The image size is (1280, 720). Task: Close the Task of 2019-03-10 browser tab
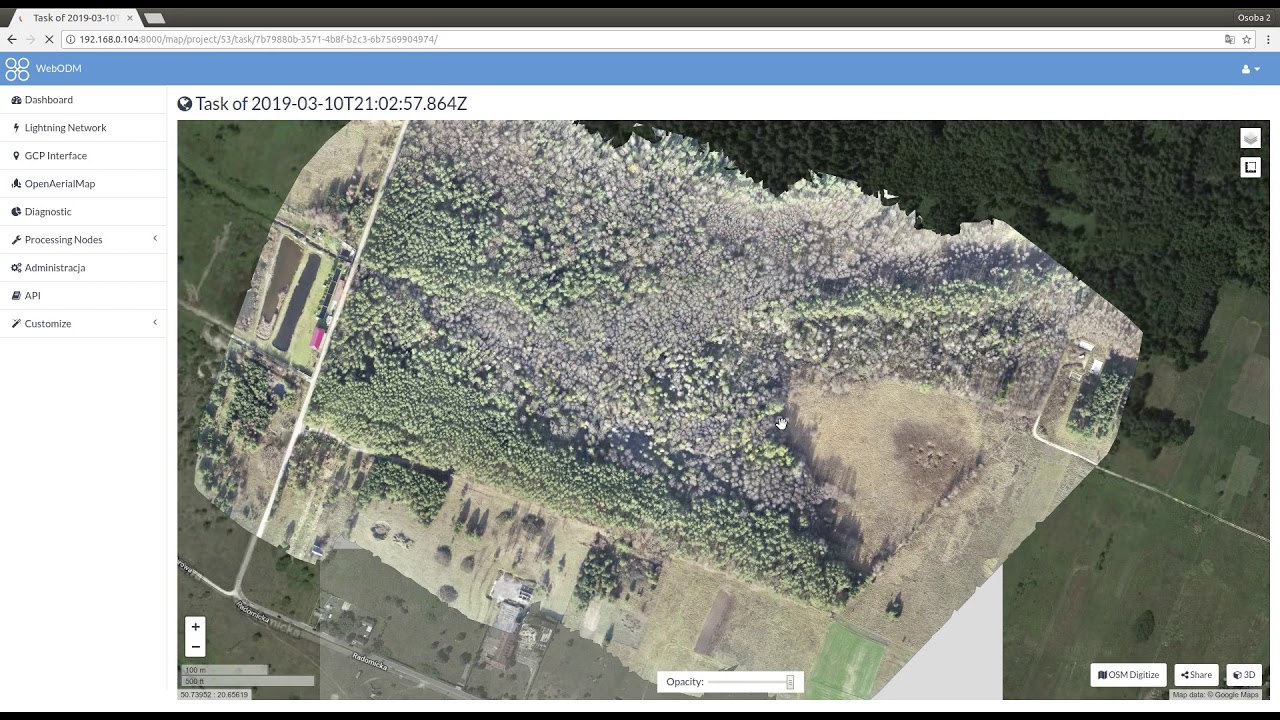click(x=130, y=18)
